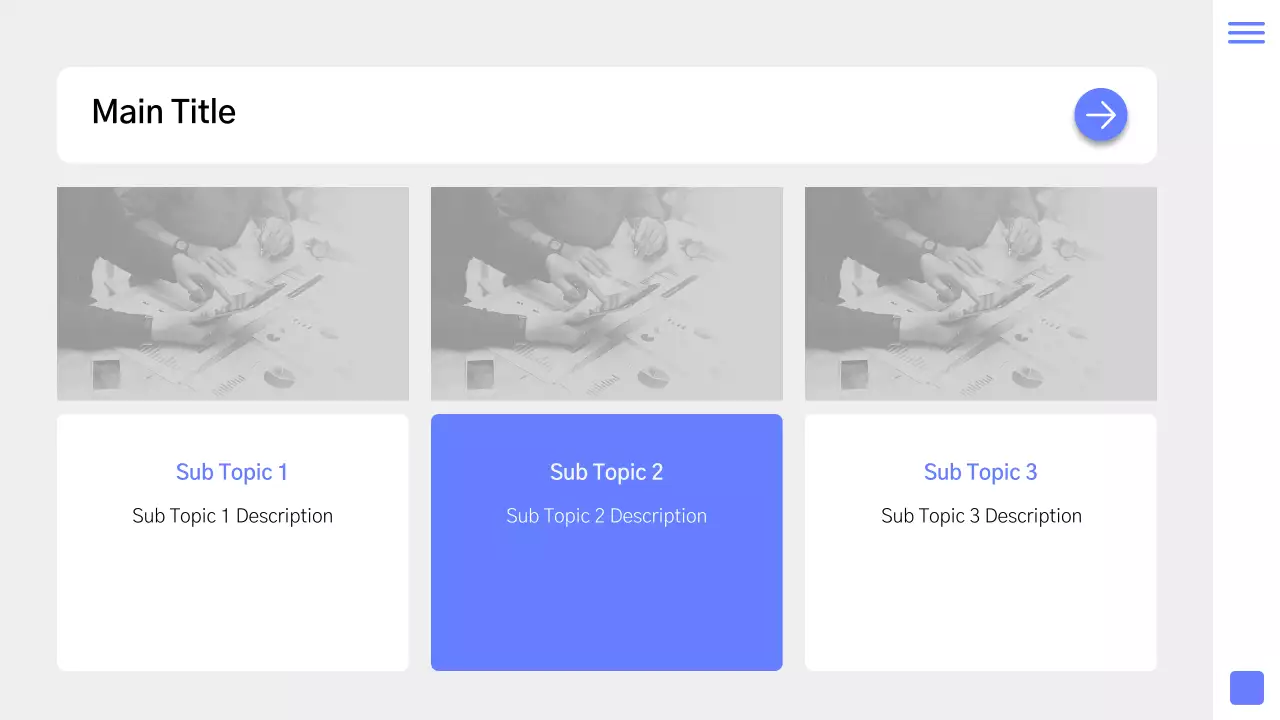Screen dimensions: 1280x720
Task: Open the hamburger menu icon
Action: click(1246, 32)
